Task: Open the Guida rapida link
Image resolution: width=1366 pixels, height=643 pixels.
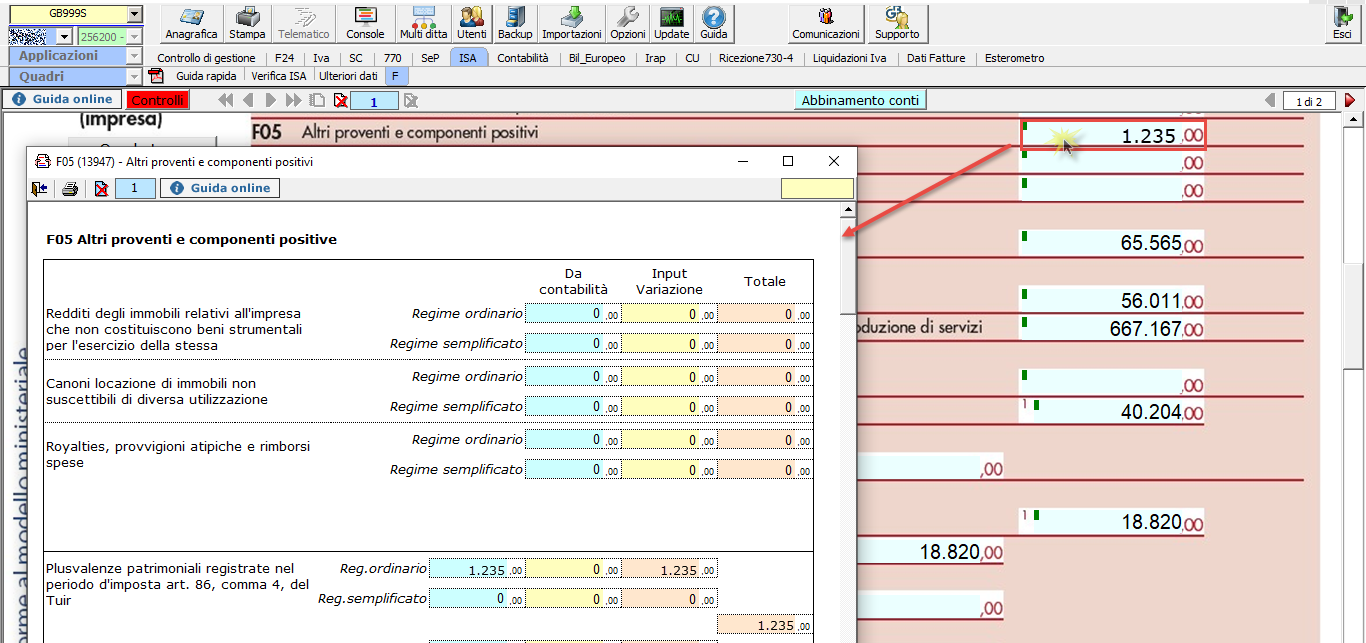Action: (206, 75)
